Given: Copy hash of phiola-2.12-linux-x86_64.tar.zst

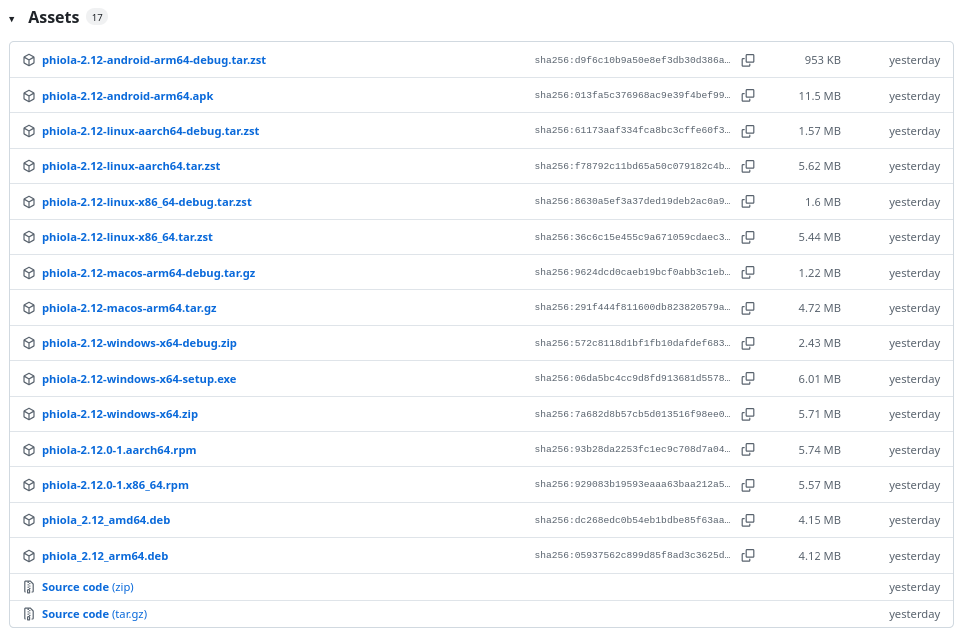Looking at the screenshot, I should pos(748,237).
